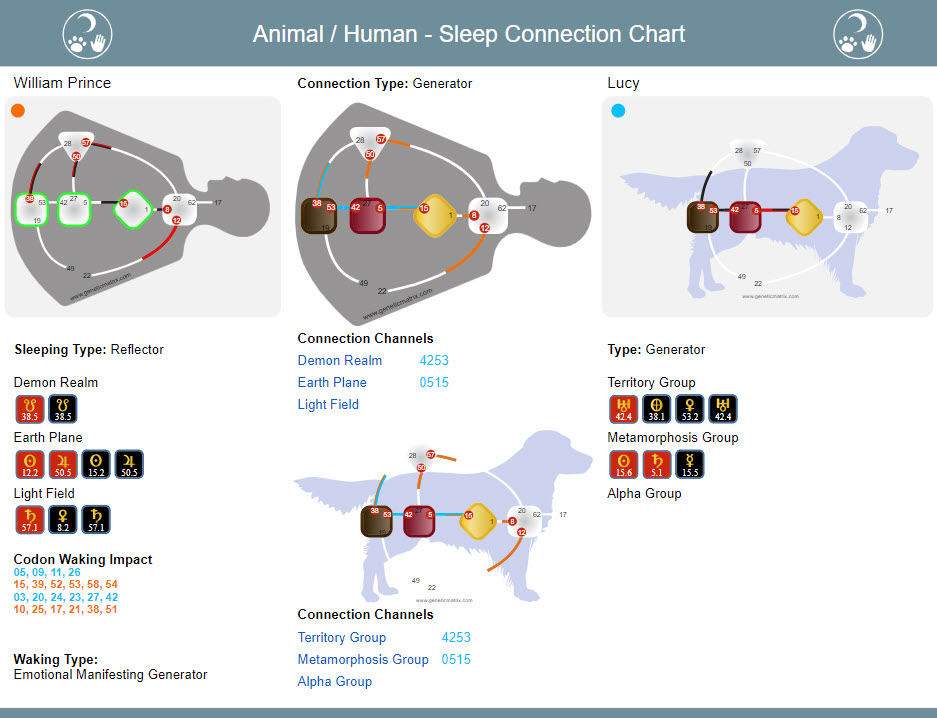This screenshot has width=937, height=718.
Task: Select red 38.5 Demon Realm glyph tile
Action: coord(30,409)
